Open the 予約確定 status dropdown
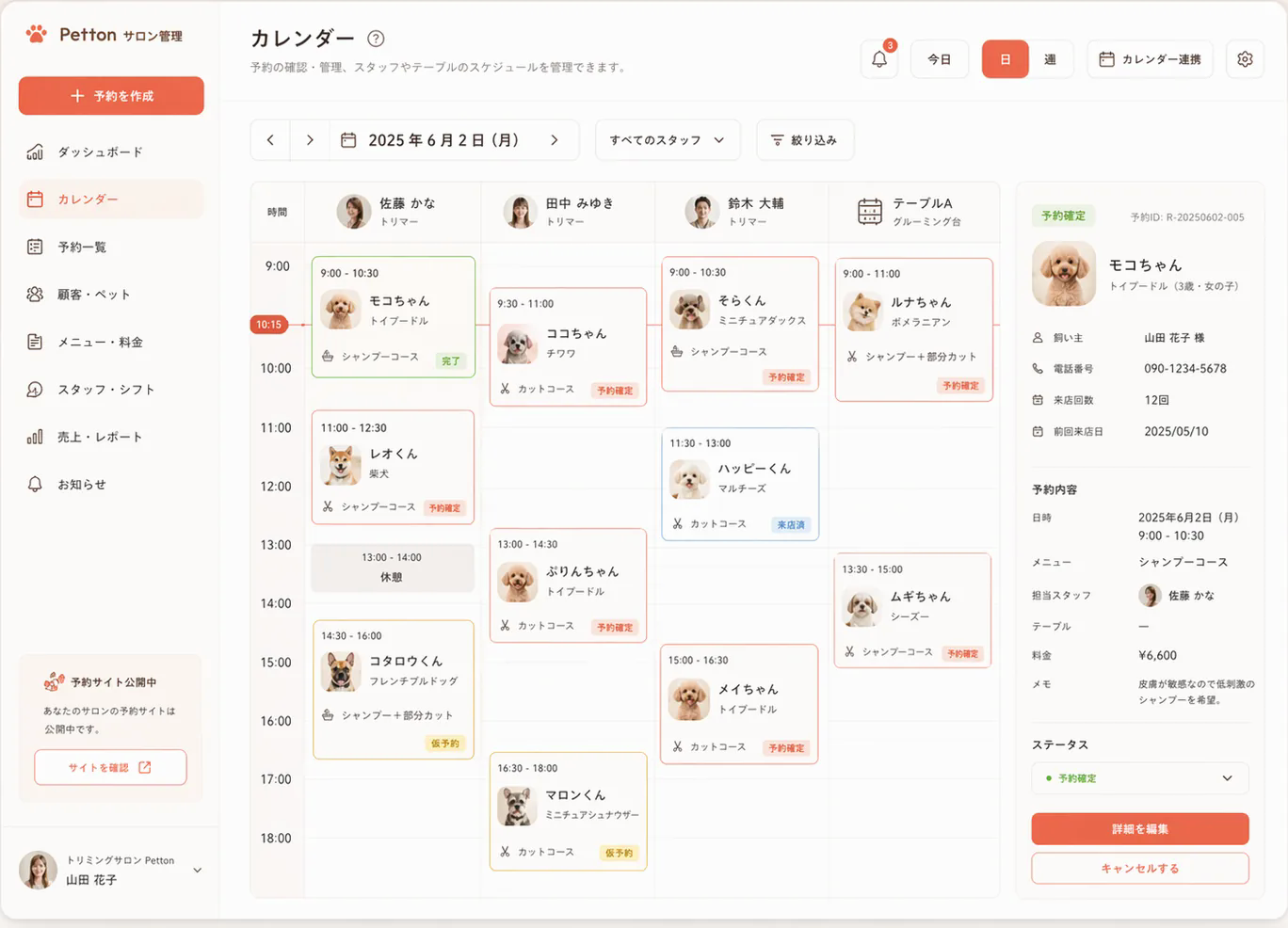1288x928 pixels. pos(1140,778)
